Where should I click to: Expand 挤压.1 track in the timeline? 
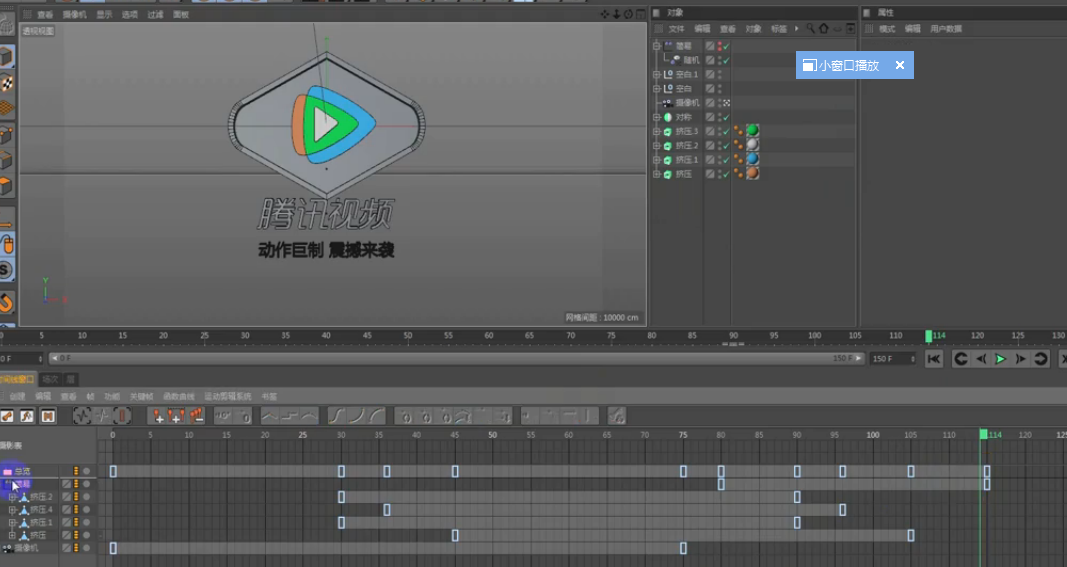pos(12,523)
